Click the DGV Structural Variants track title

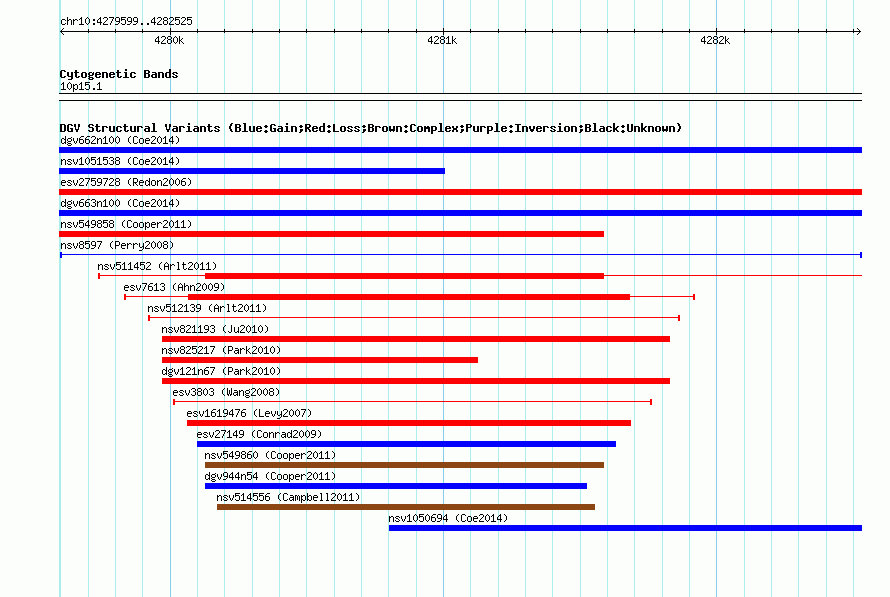(371, 128)
